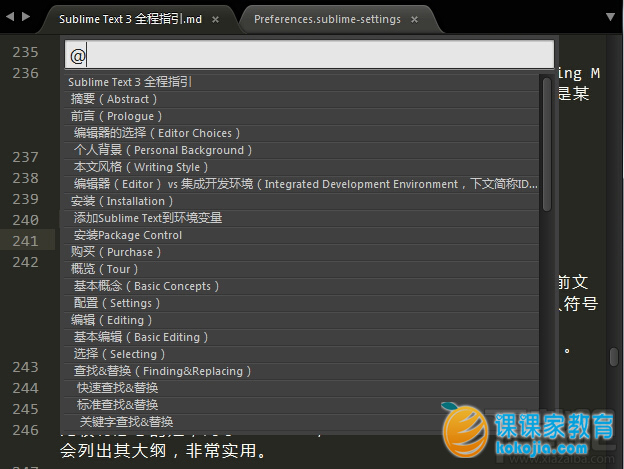Click line number 246 in gutter
Image resolution: width=624 pixels, height=469 pixels.
(x=25, y=430)
